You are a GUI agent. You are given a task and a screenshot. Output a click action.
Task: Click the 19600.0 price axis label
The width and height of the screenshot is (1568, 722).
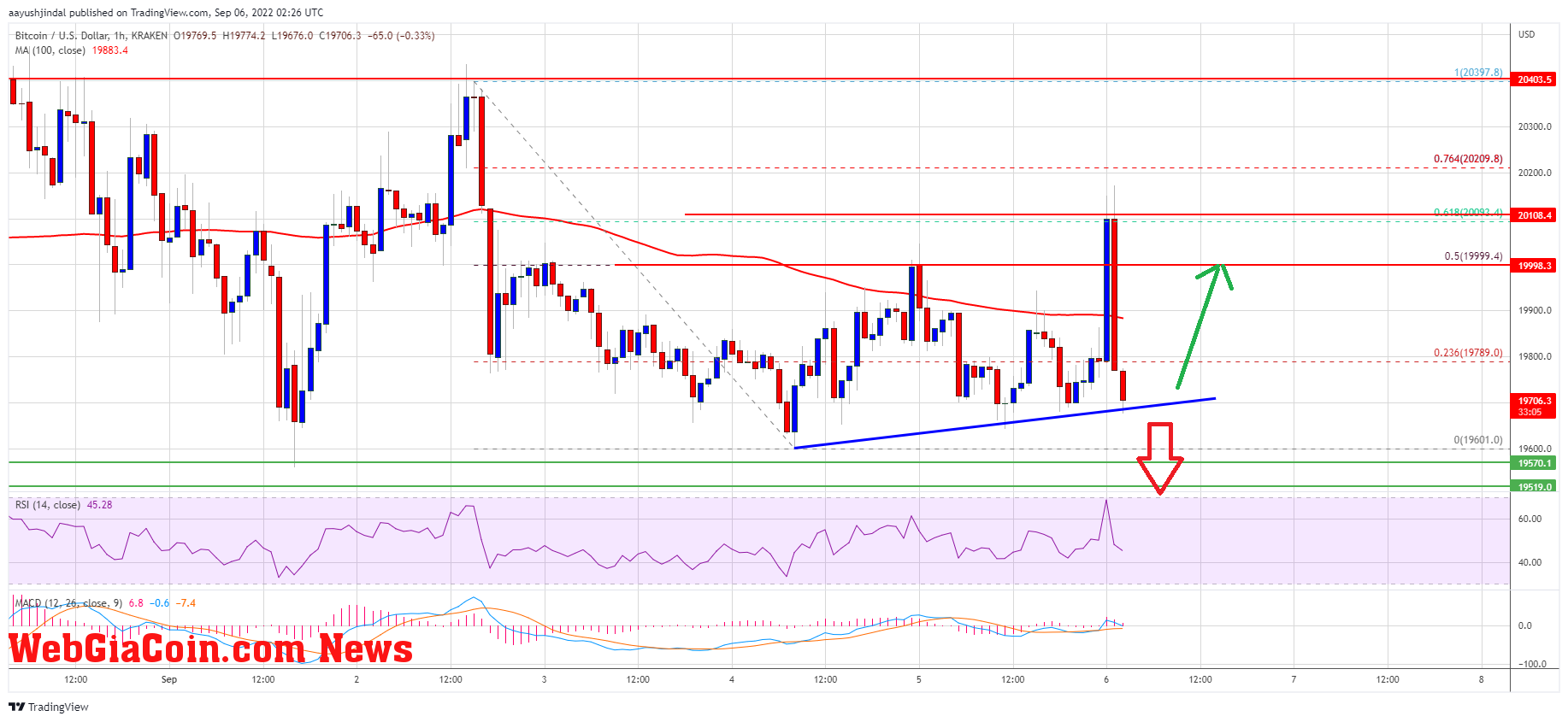[x=1534, y=449]
